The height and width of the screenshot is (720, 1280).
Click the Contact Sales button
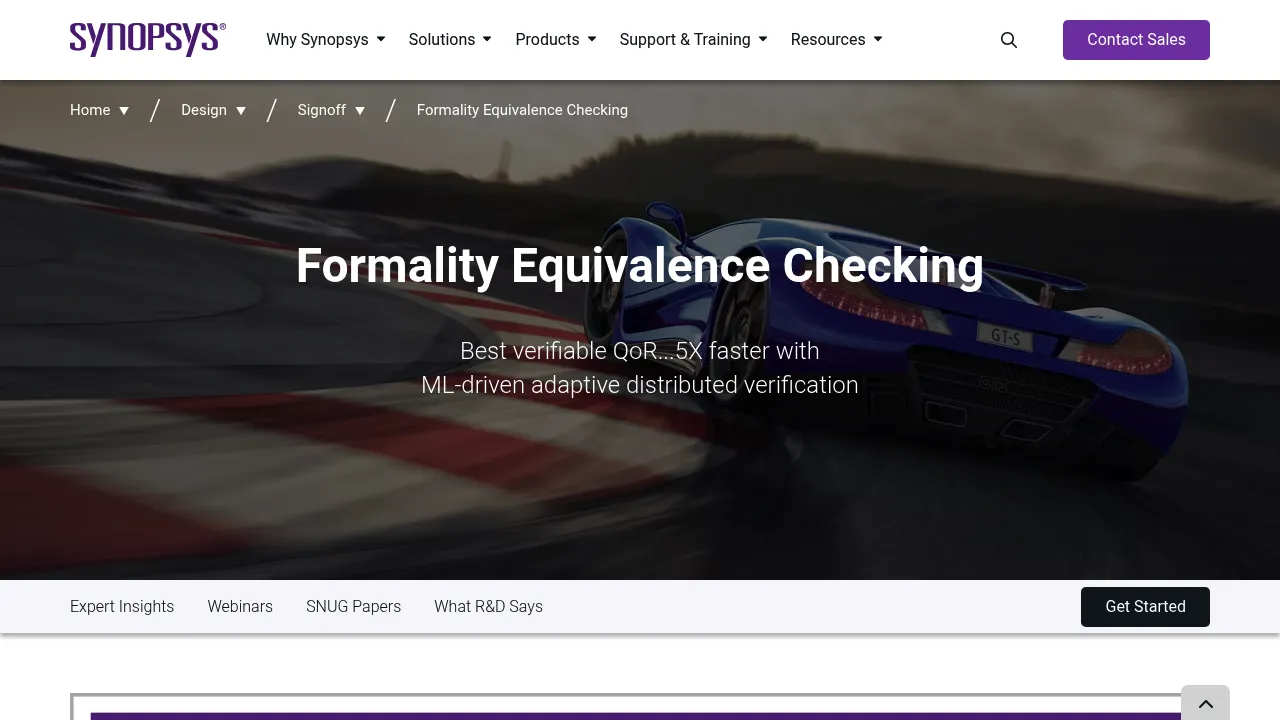(x=1136, y=40)
